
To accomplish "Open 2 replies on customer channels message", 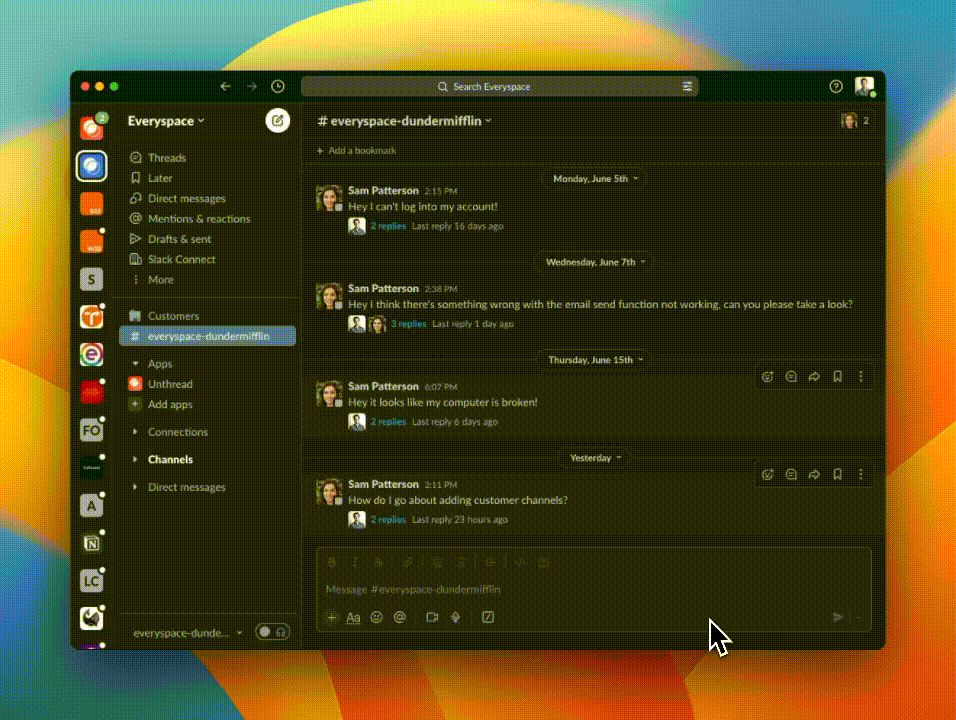I will 388,519.
